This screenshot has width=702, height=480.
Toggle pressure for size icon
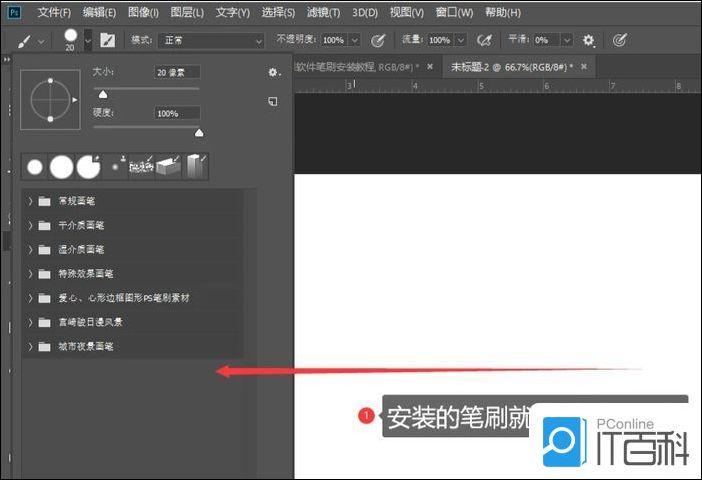[619, 41]
